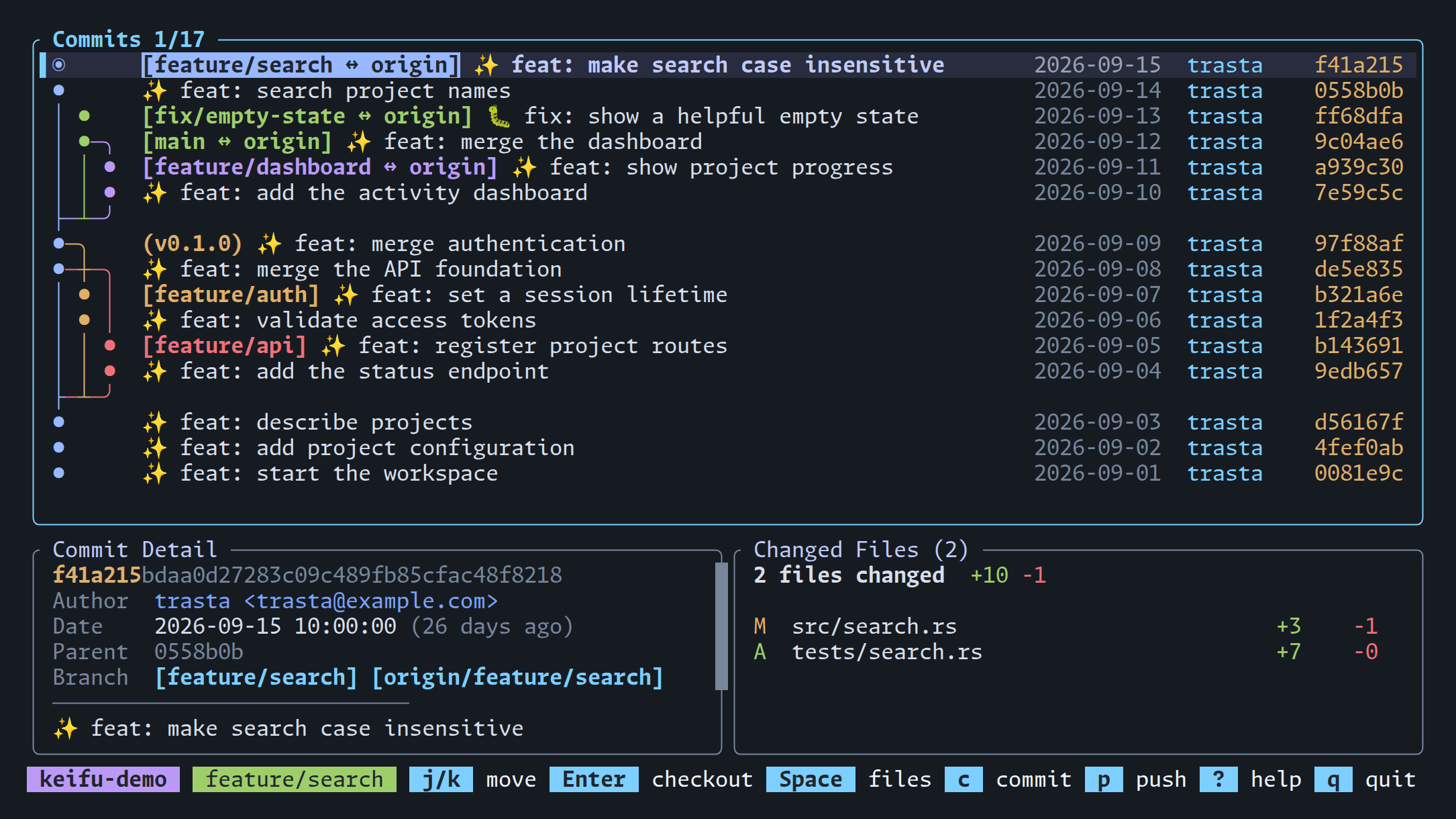Select the main ↔ origin branch label
1456x819 pixels.
coord(238,142)
